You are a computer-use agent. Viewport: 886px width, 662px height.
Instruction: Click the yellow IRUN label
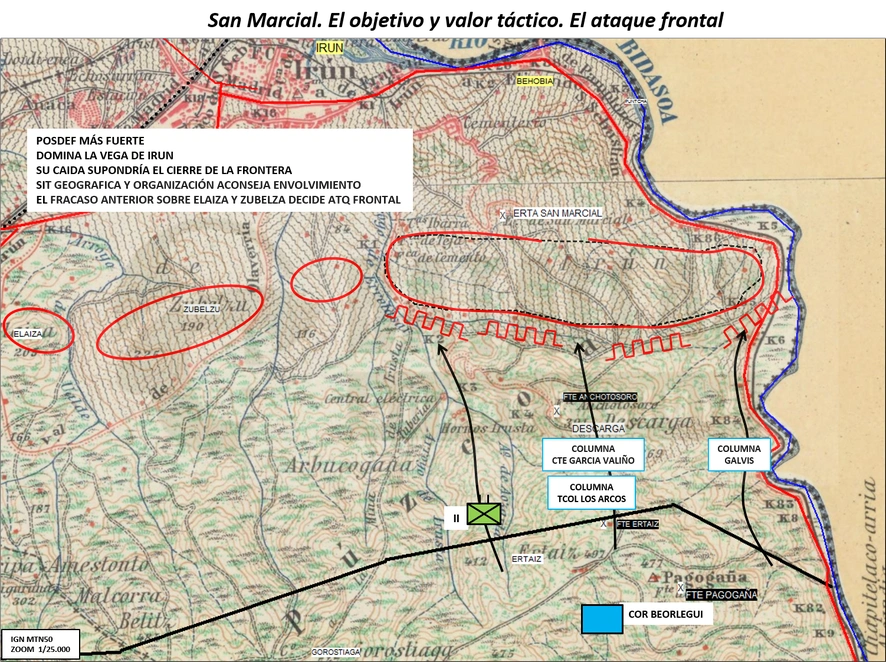[329, 48]
